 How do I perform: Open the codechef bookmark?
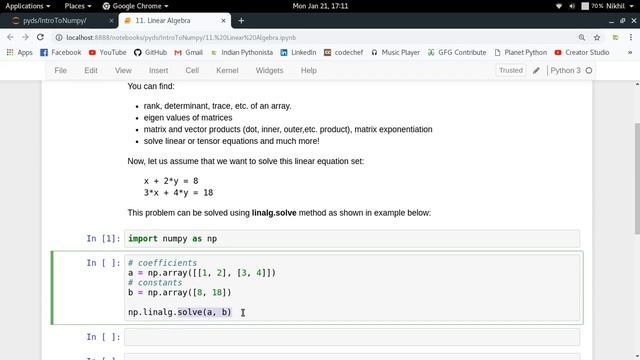click(343, 52)
